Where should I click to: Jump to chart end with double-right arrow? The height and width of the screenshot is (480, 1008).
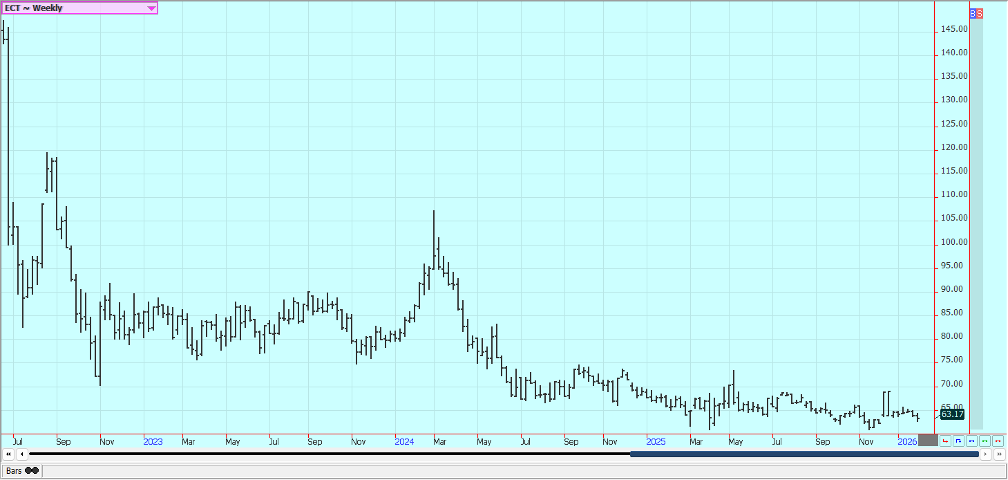click(x=998, y=454)
